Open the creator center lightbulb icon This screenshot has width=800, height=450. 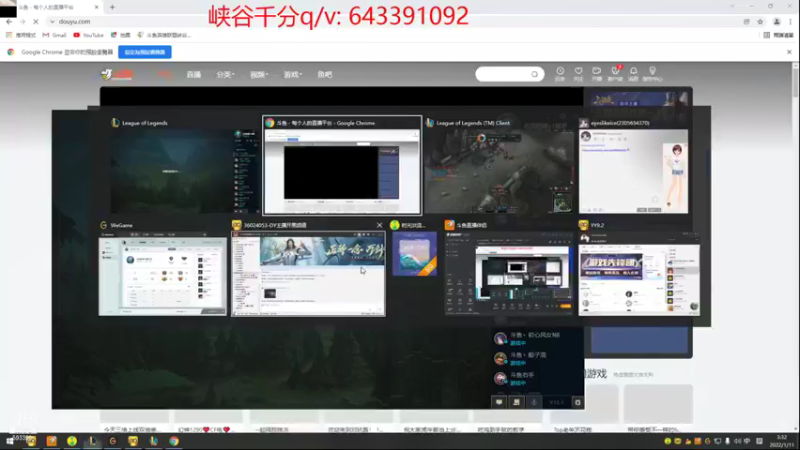click(x=652, y=73)
